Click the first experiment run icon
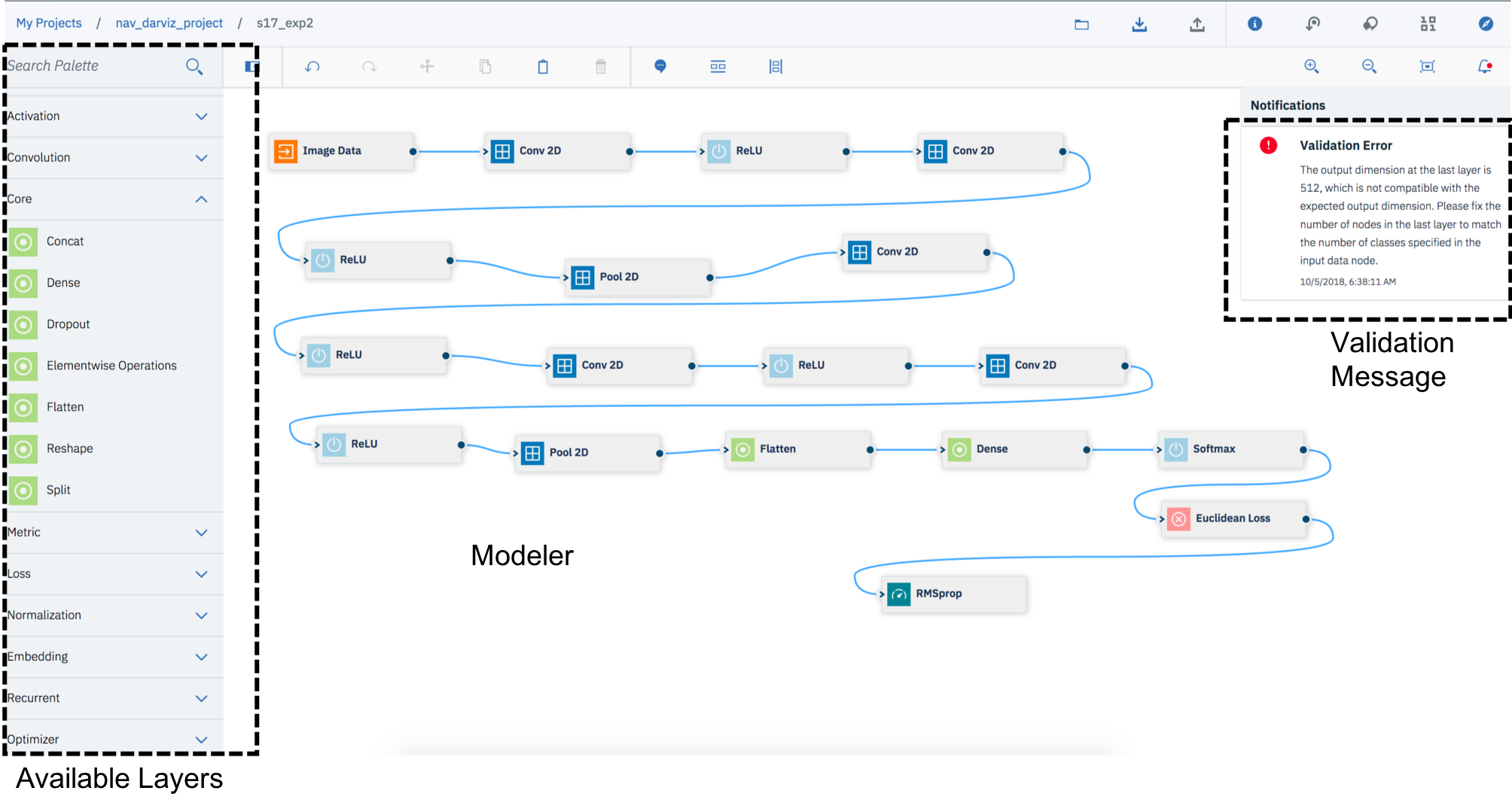Screen dimensions: 1512x812 click(1312, 24)
